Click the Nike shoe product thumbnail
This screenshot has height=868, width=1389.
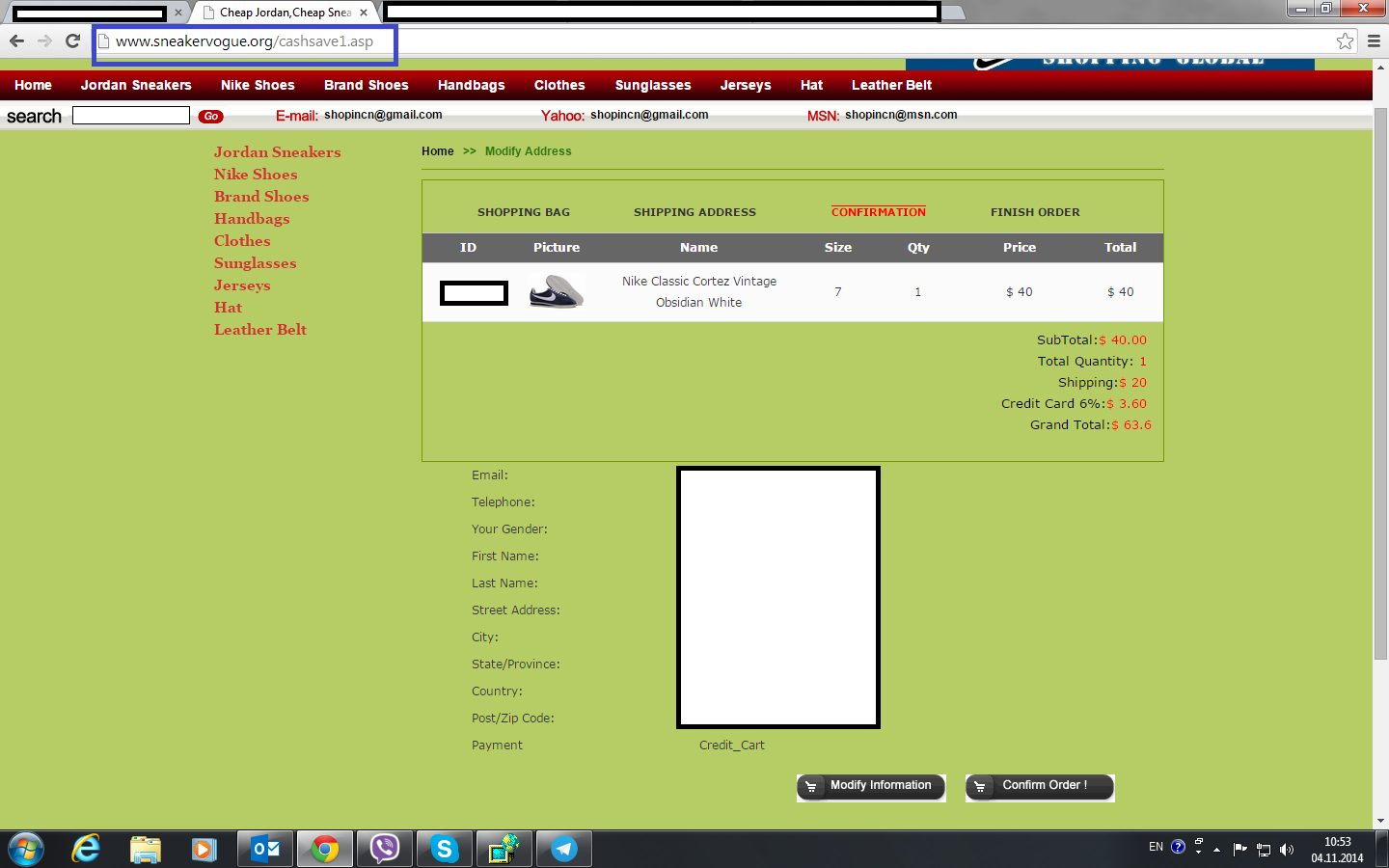(557, 291)
